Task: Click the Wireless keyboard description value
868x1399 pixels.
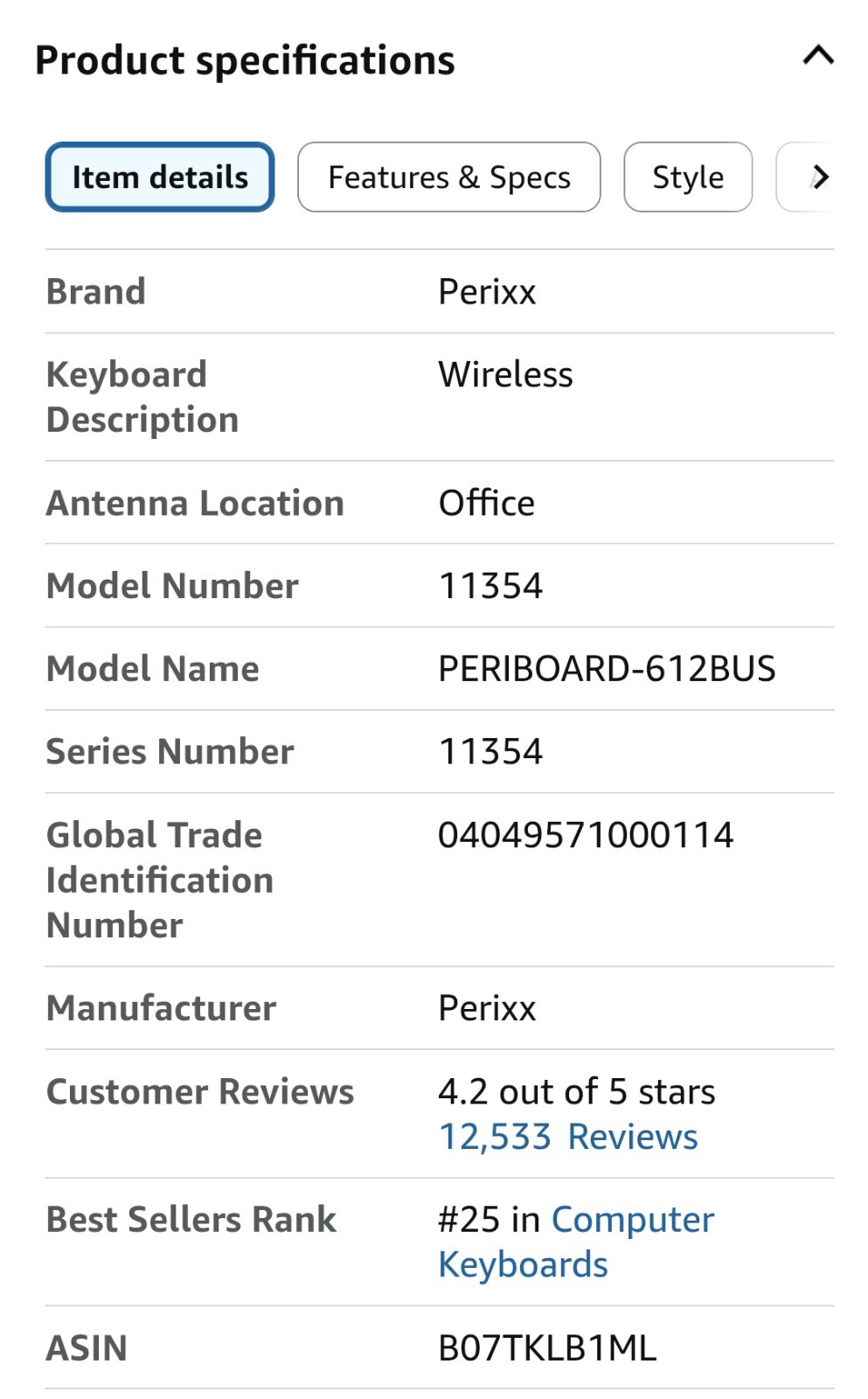Action: [505, 374]
